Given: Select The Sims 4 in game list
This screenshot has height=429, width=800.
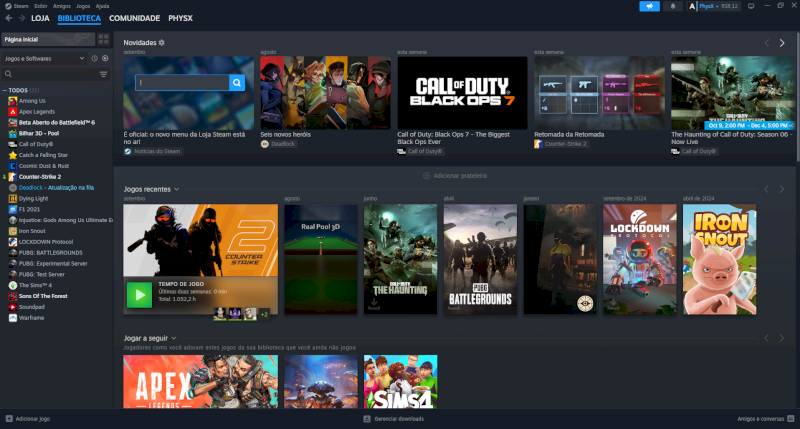Looking at the screenshot, I should click(35, 285).
